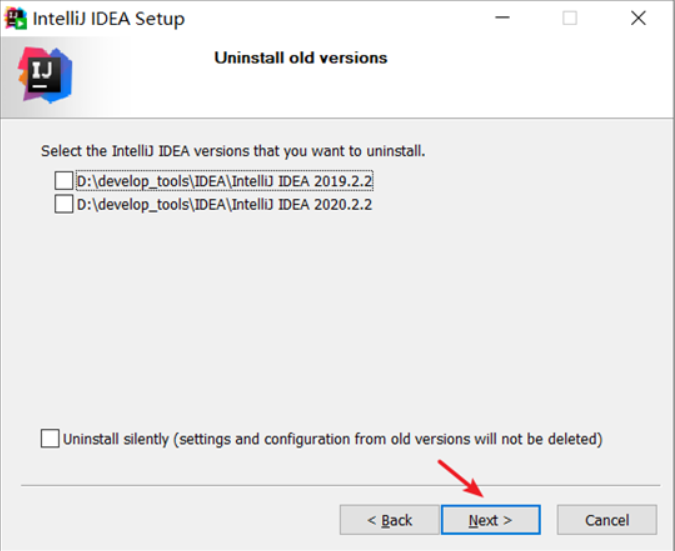Click the separator line above the buttons

(338, 487)
